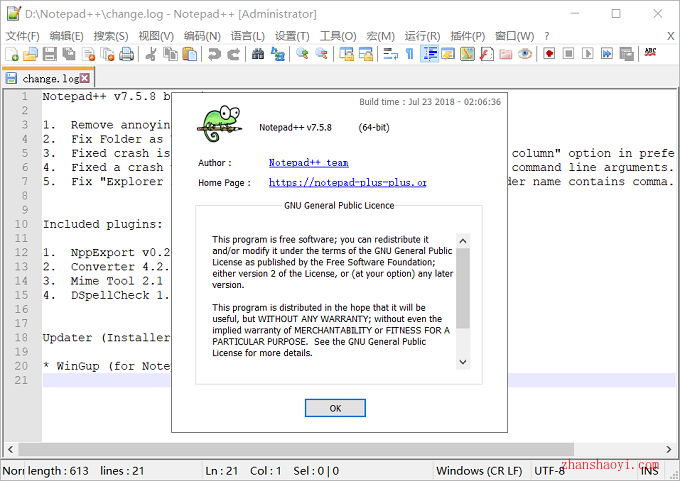Click the Zoom In icon
680x481 pixels.
coord(302,54)
